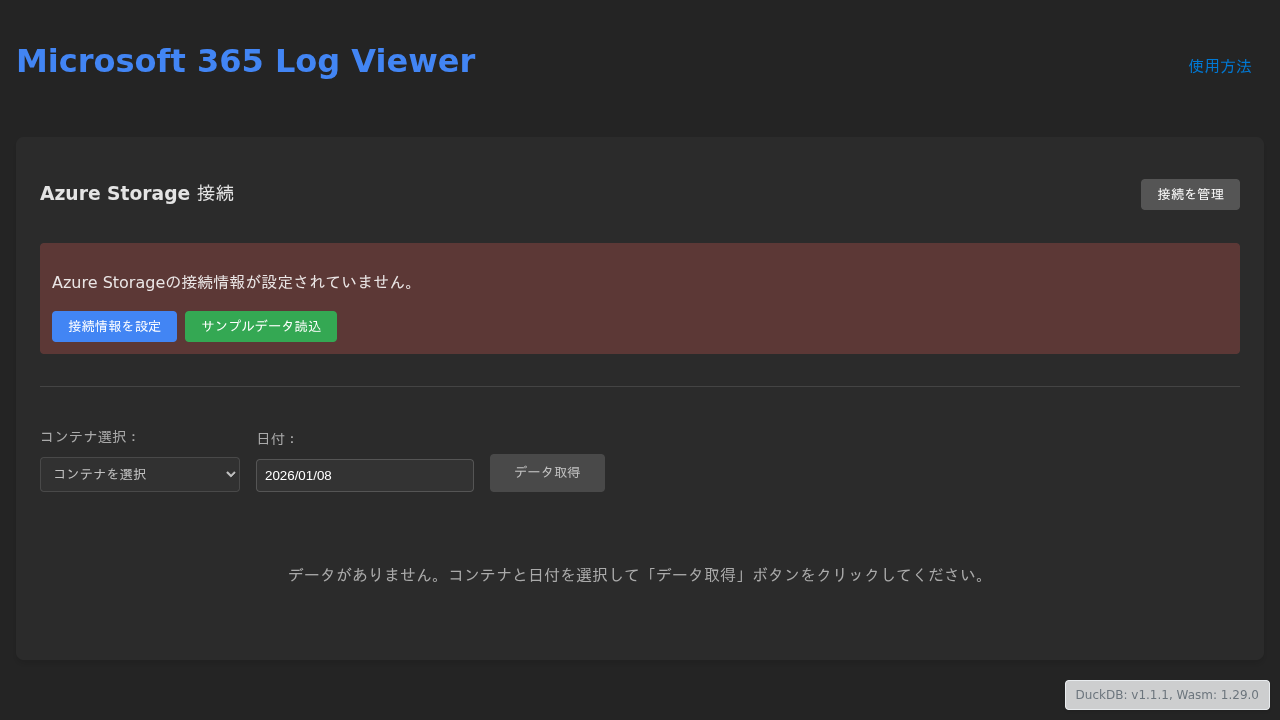Click the 日付 label above the date field
This screenshot has height=720, width=1280.
click(x=274, y=438)
